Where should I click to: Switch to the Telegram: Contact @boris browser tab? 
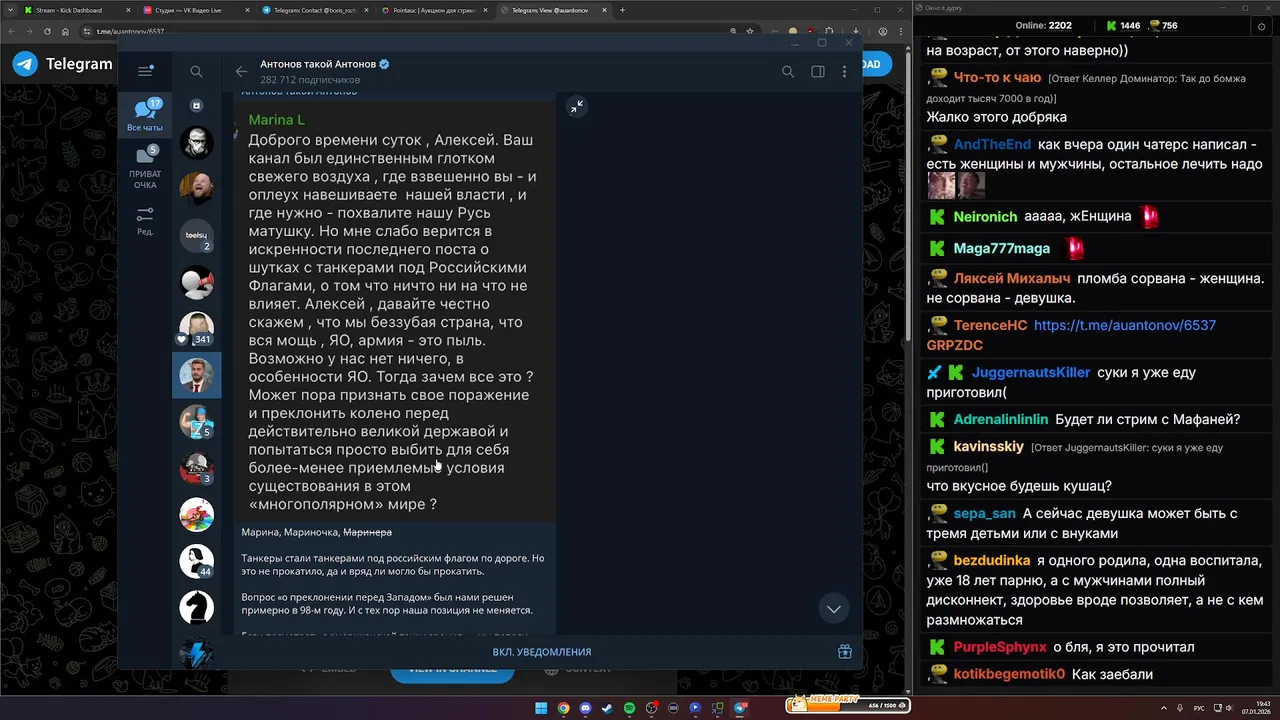point(315,10)
